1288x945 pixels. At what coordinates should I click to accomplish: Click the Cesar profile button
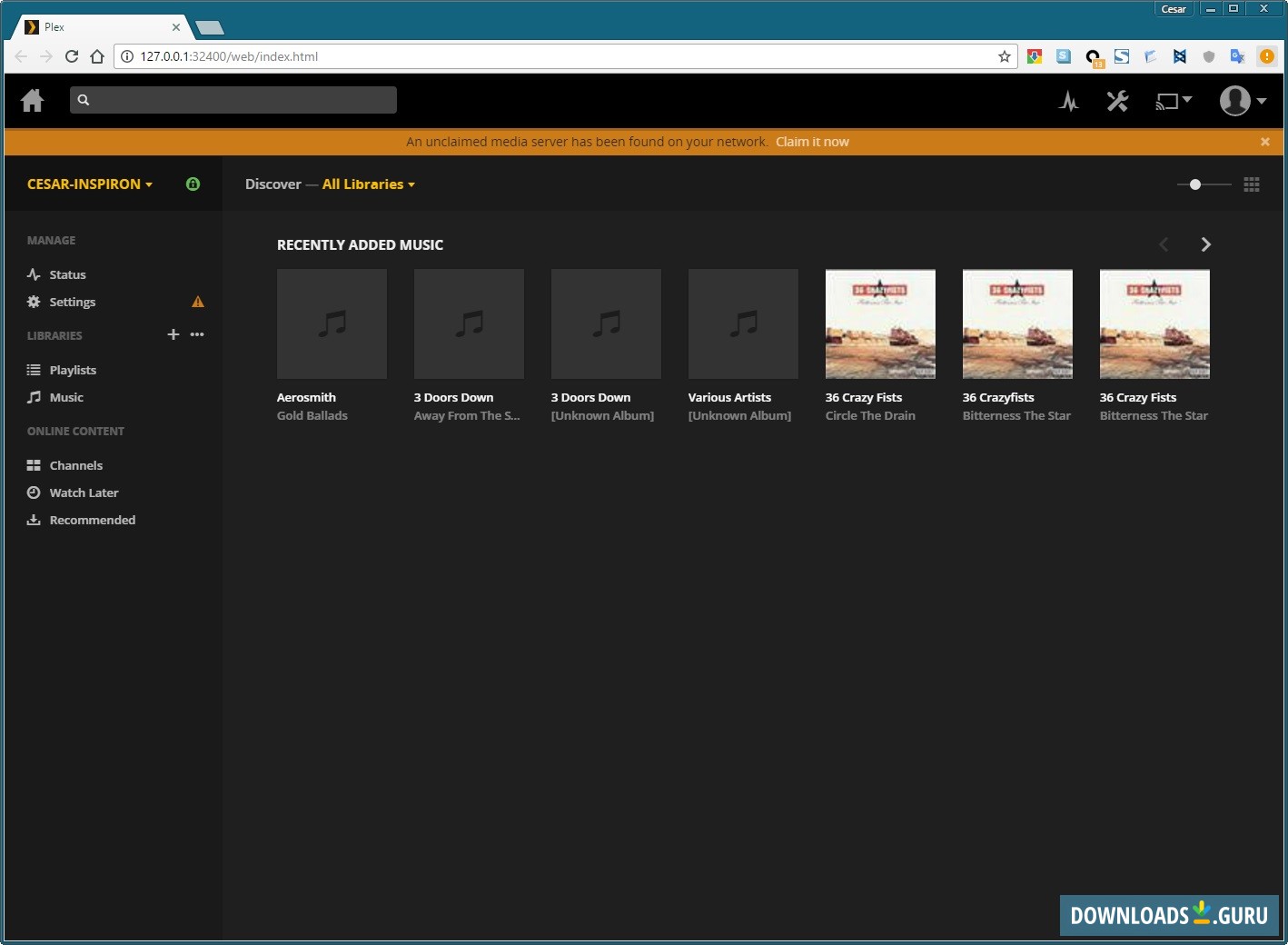coord(1174,9)
